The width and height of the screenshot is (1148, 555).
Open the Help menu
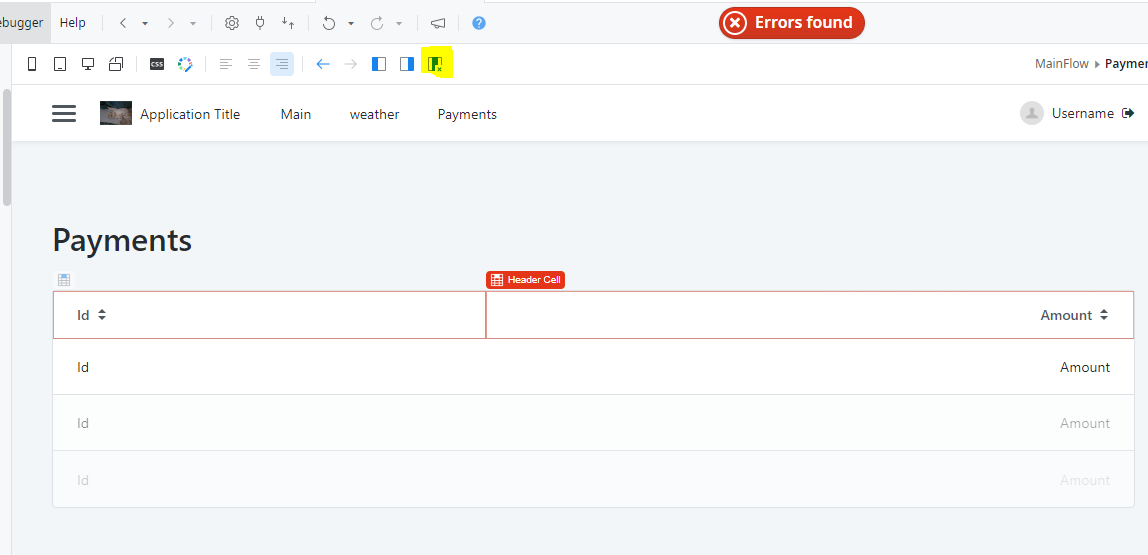pos(72,23)
